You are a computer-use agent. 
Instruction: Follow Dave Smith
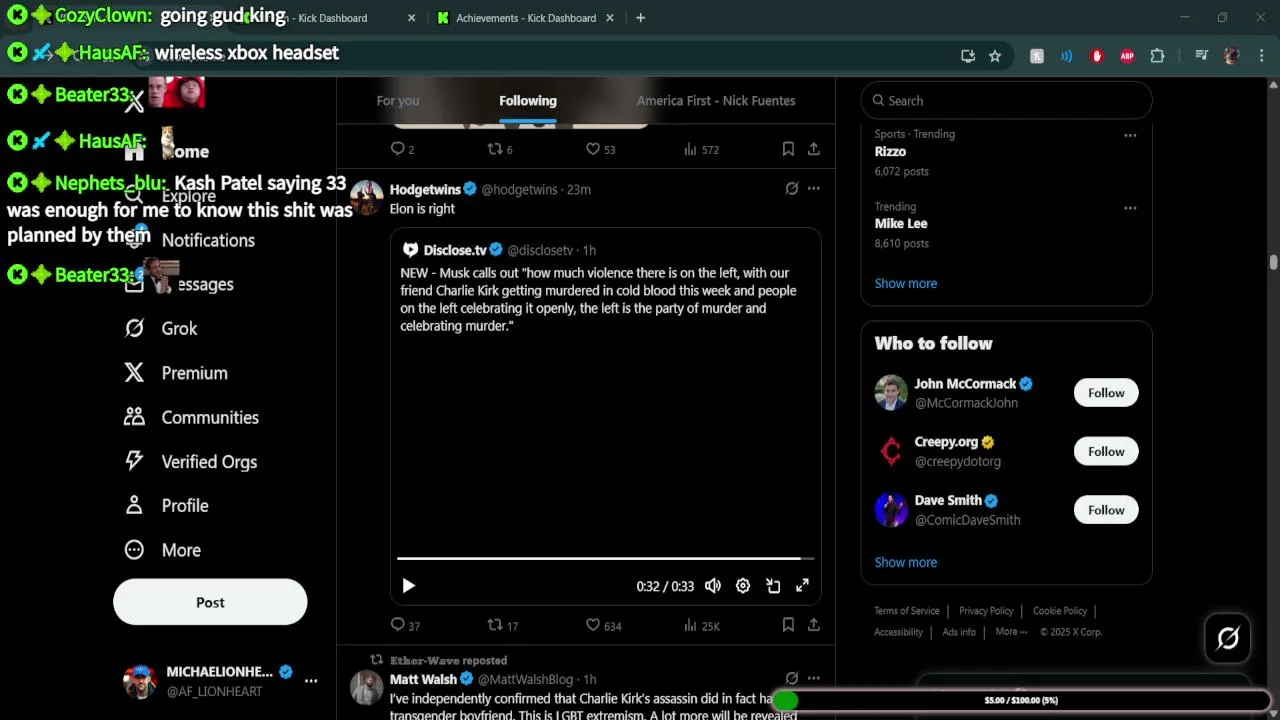pyautogui.click(x=1106, y=510)
